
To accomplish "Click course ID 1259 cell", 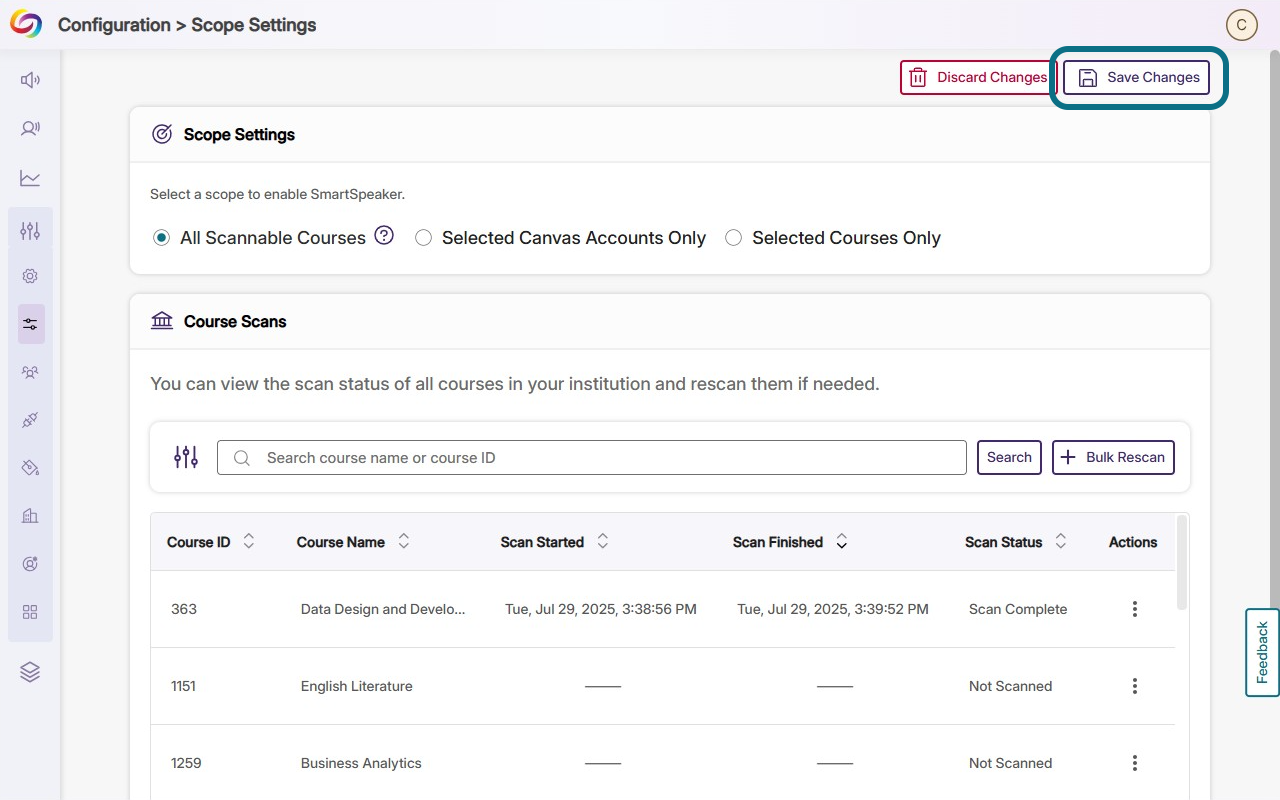I will (x=186, y=763).
